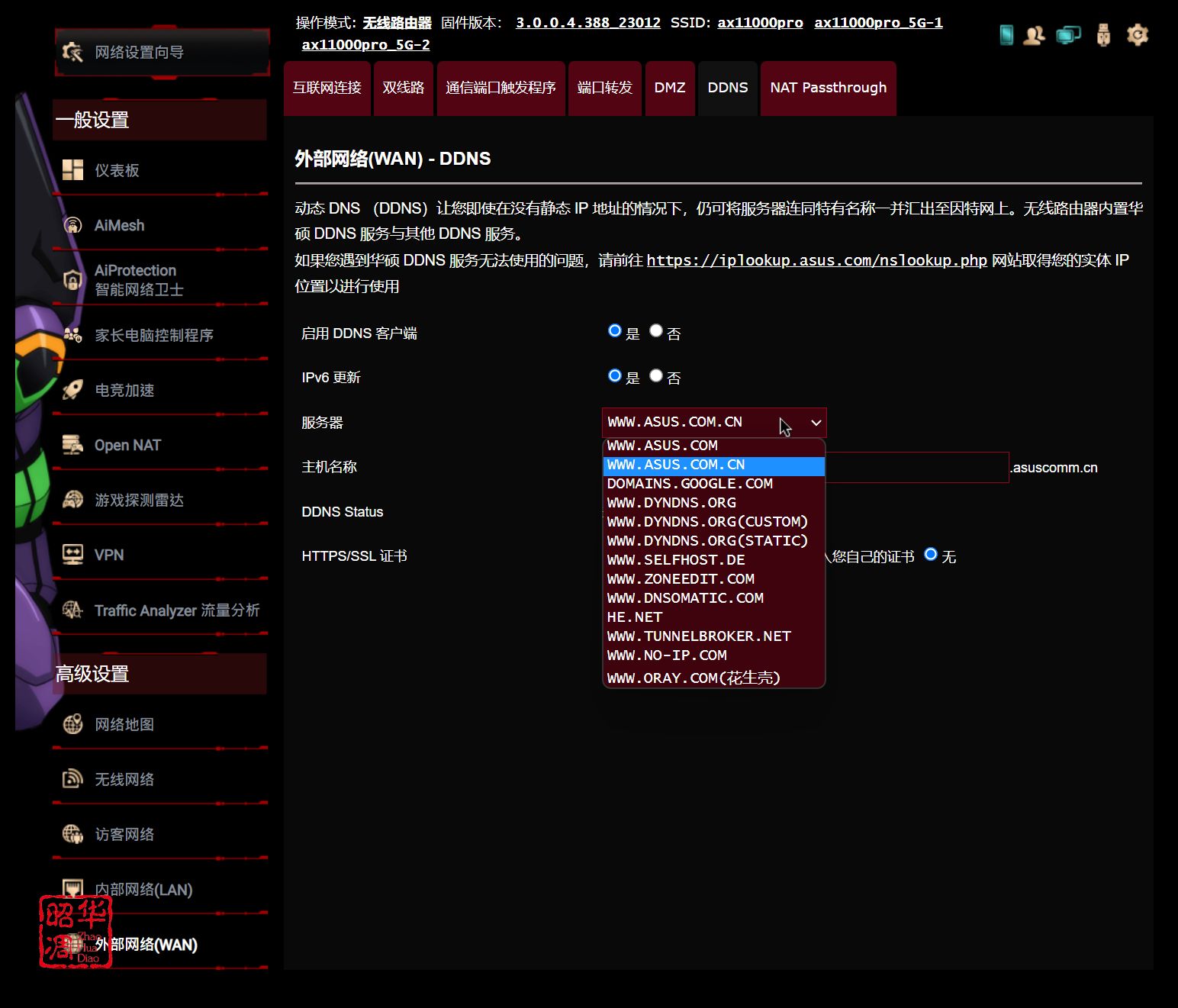Click the VPN monitor icon
1178x1008 pixels.
pos(72,555)
